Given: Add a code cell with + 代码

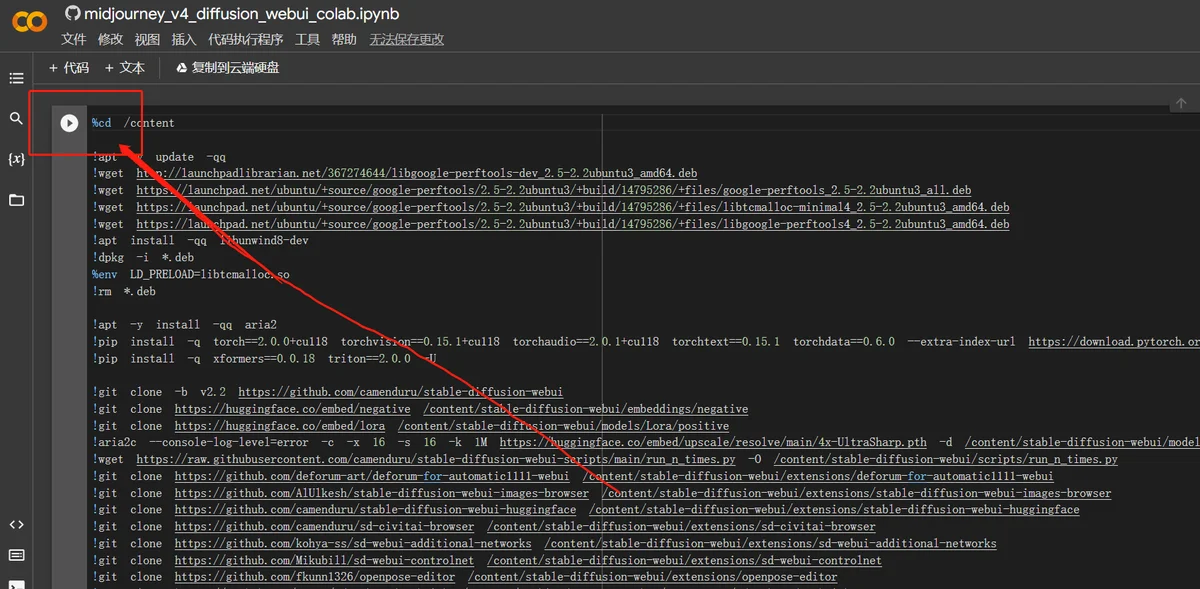Looking at the screenshot, I should coord(69,68).
